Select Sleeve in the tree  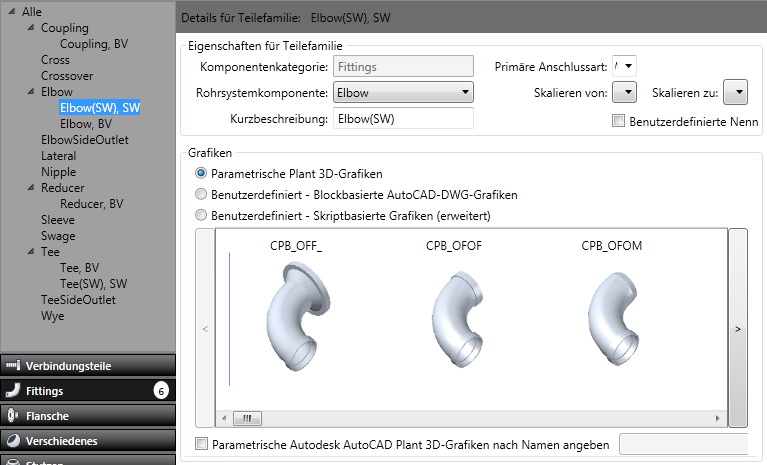(x=58, y=220)
